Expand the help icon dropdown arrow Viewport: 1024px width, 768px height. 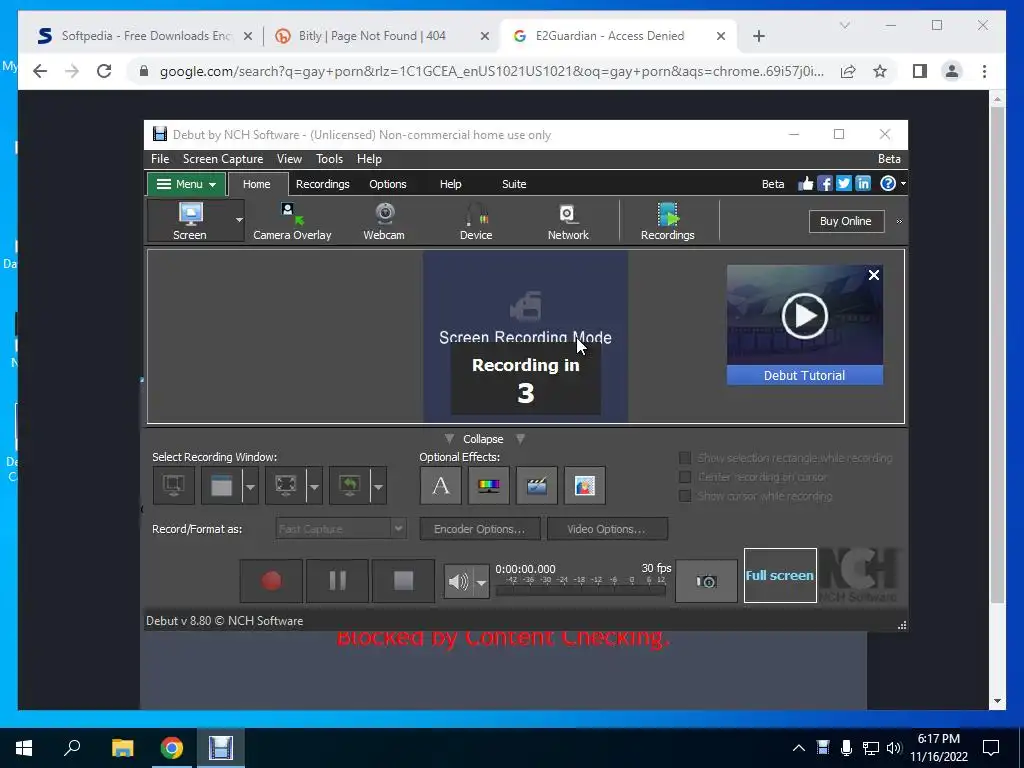tap(903, 184)
